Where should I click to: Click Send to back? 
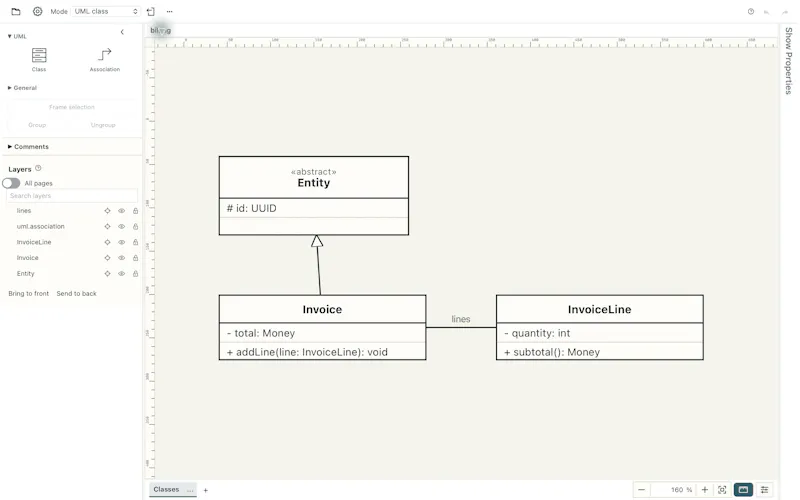tap(77, 294)
